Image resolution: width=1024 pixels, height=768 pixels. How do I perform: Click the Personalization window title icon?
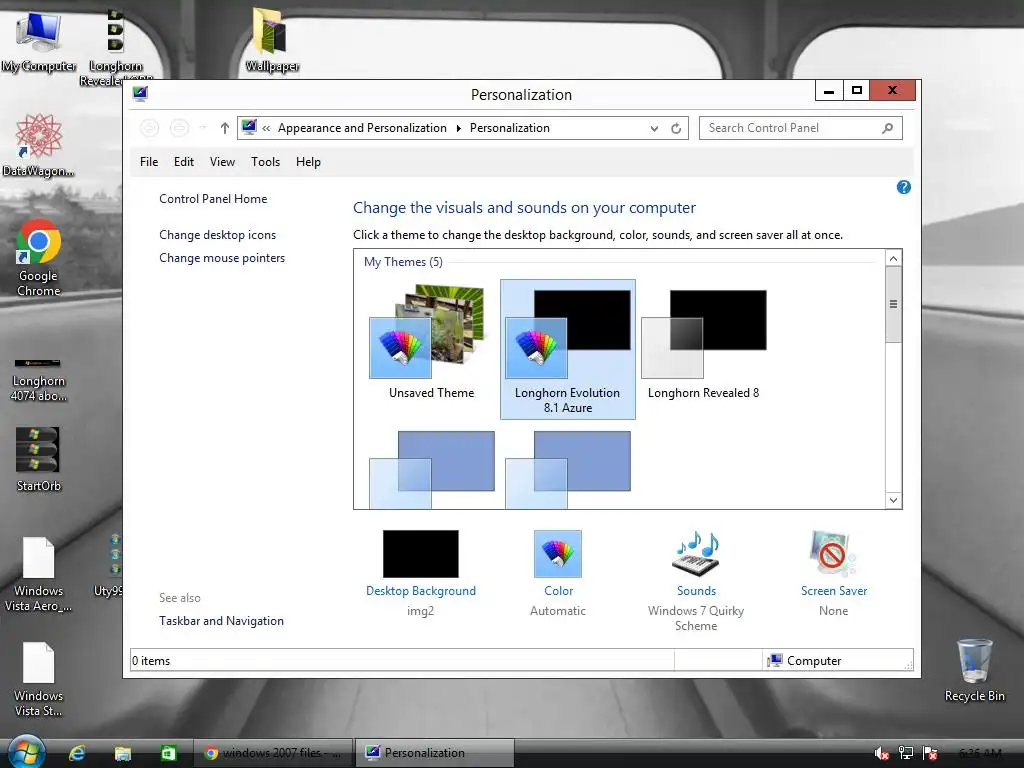[140, 93]
